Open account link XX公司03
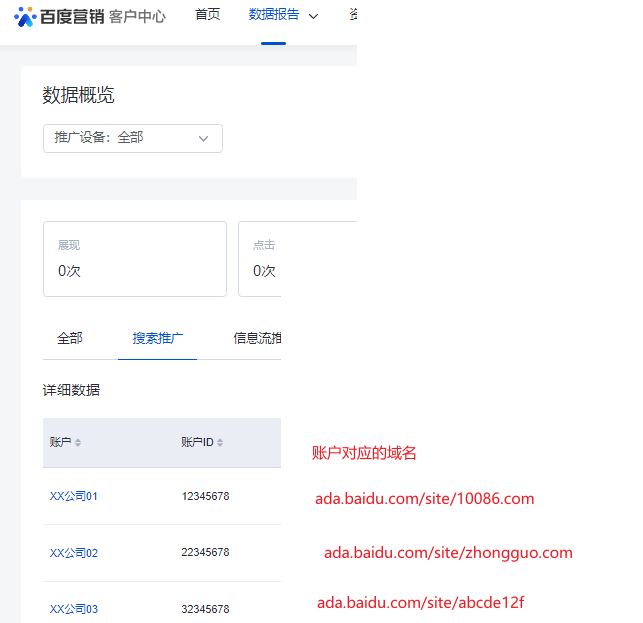 pyautogui.click(x=74, y=609)
